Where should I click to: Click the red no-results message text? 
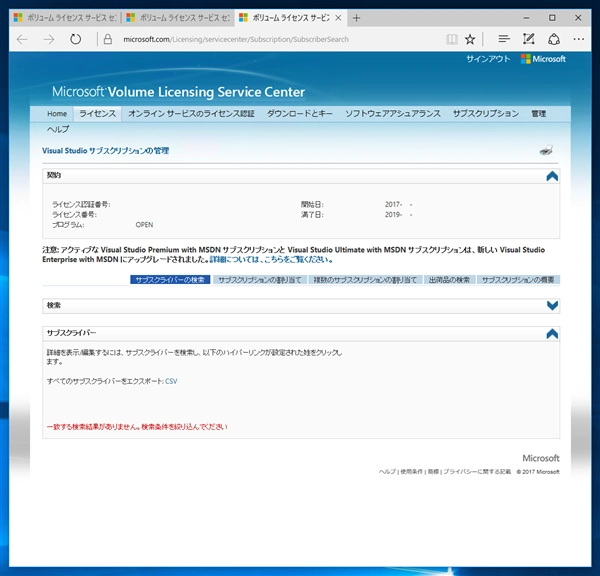click(x=137, y=426)
